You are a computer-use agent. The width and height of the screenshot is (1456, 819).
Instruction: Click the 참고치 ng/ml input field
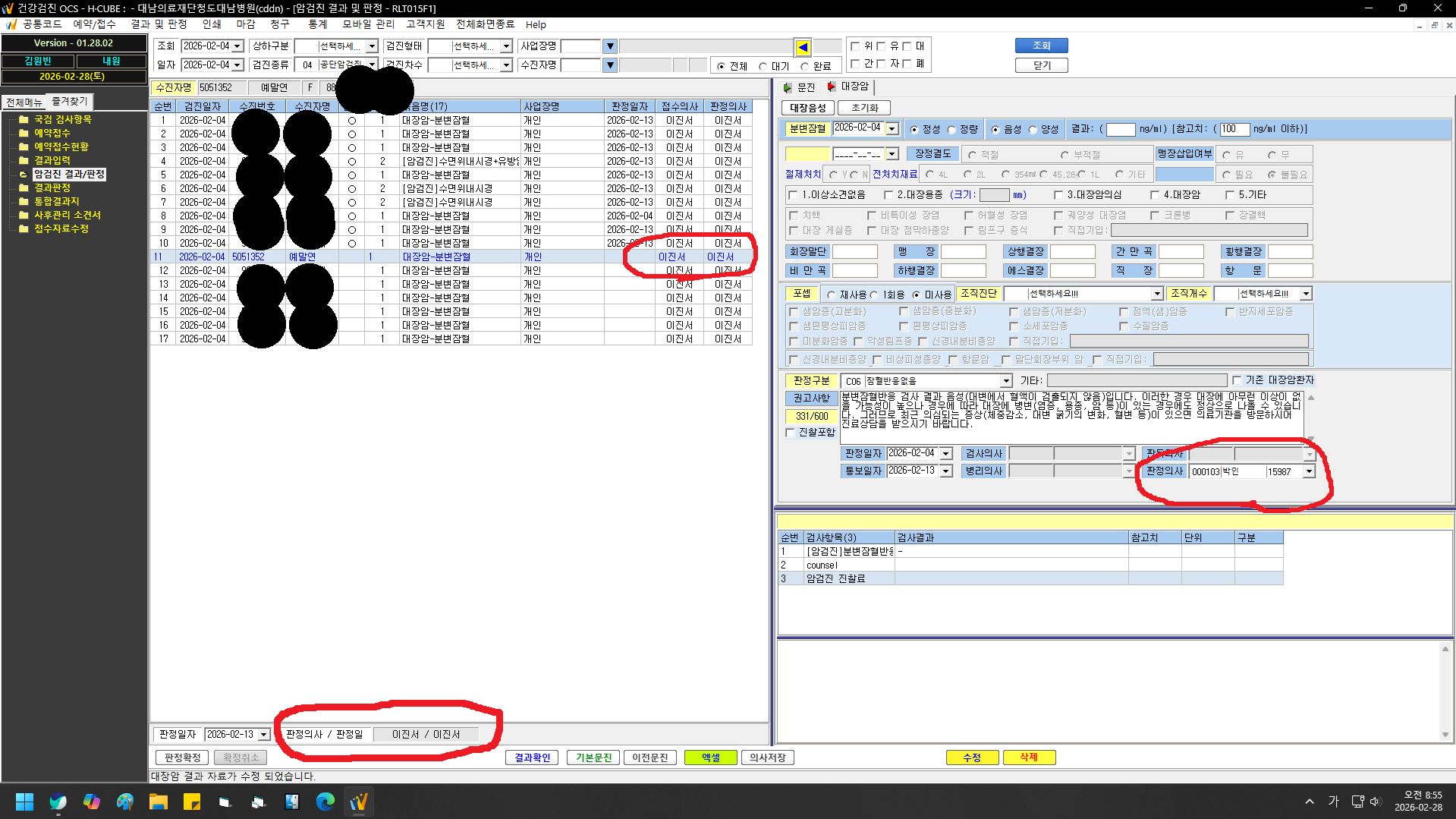click(1234, 129)
